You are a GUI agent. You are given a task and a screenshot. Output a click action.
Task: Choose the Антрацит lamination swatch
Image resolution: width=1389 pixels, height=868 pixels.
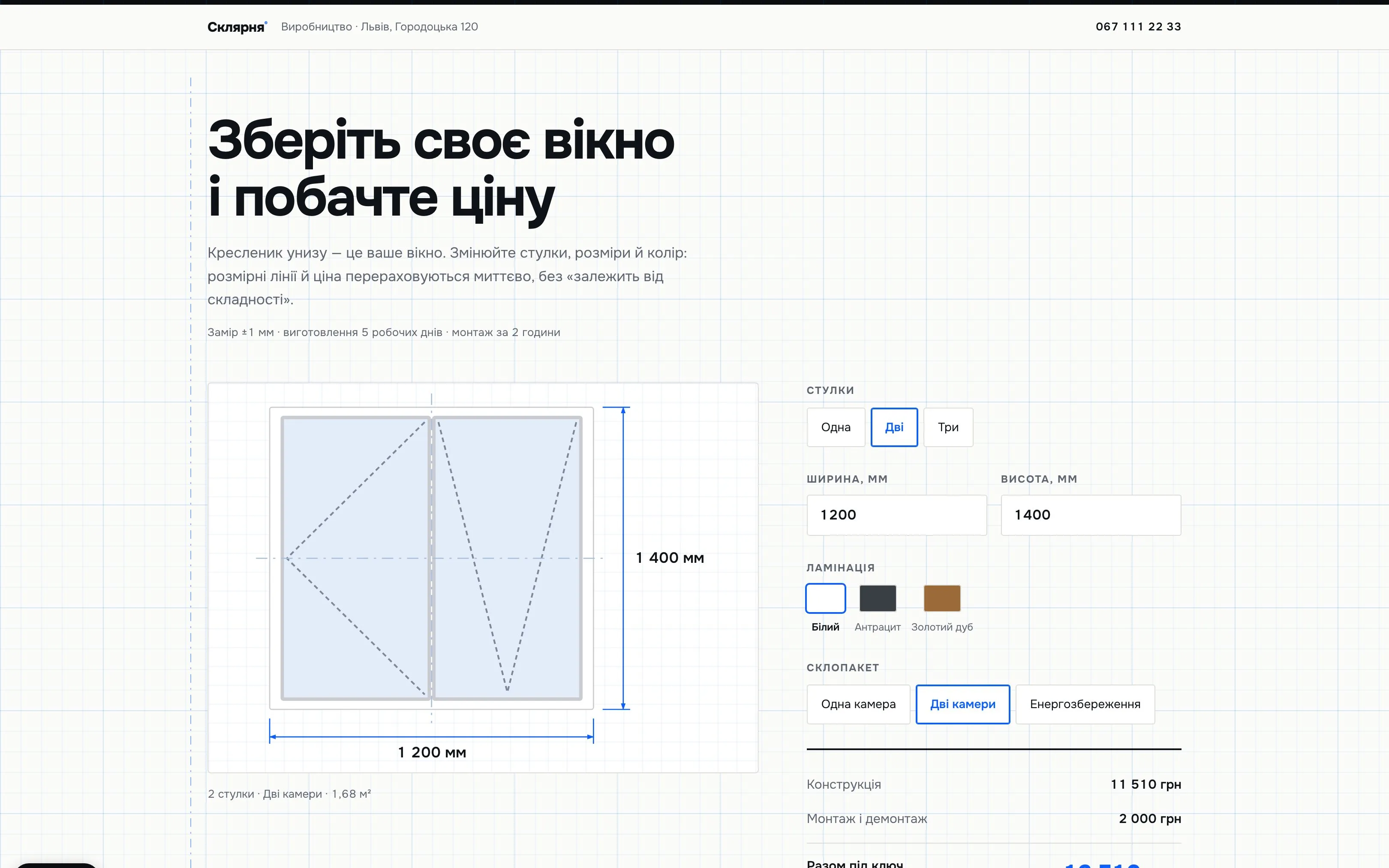click(878, 598)
